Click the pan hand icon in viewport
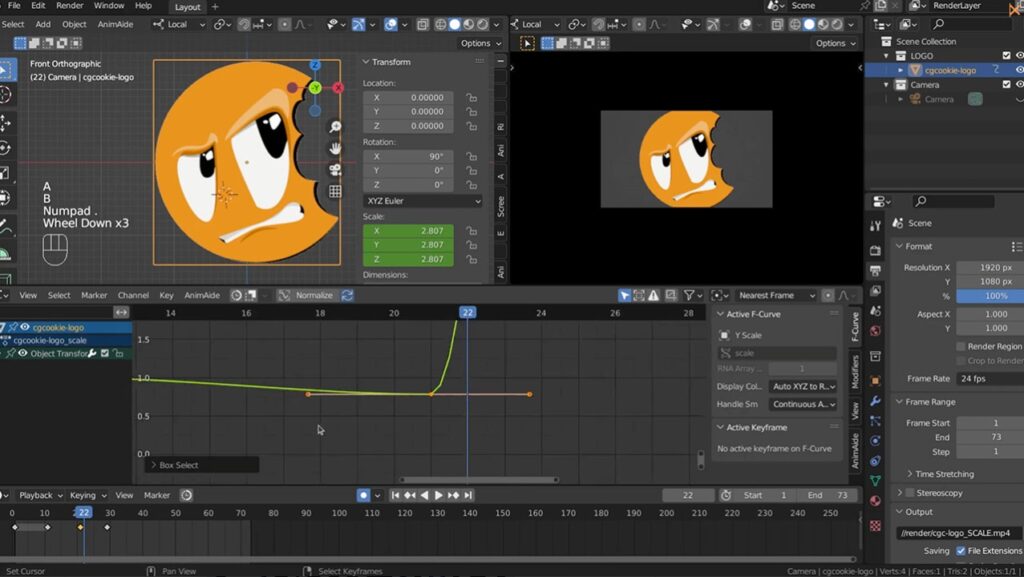This screenshot has width=1024, height=577. click(x=335, y=148)
